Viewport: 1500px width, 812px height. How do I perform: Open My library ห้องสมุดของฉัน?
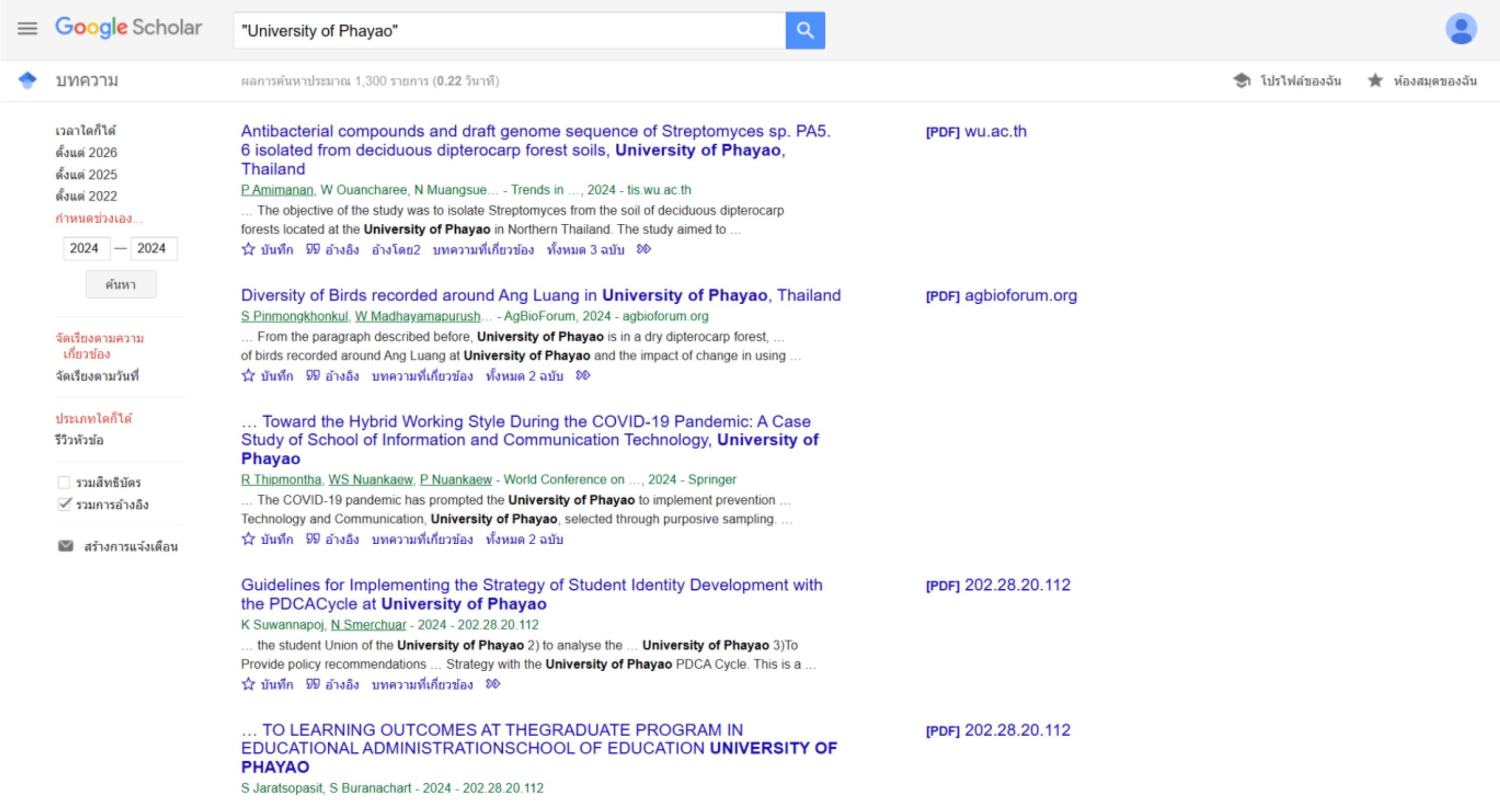click(x=1435, y=80)
